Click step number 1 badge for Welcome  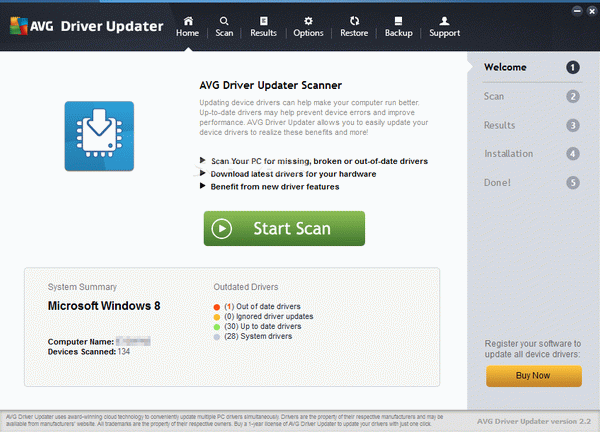click(573, 68)
